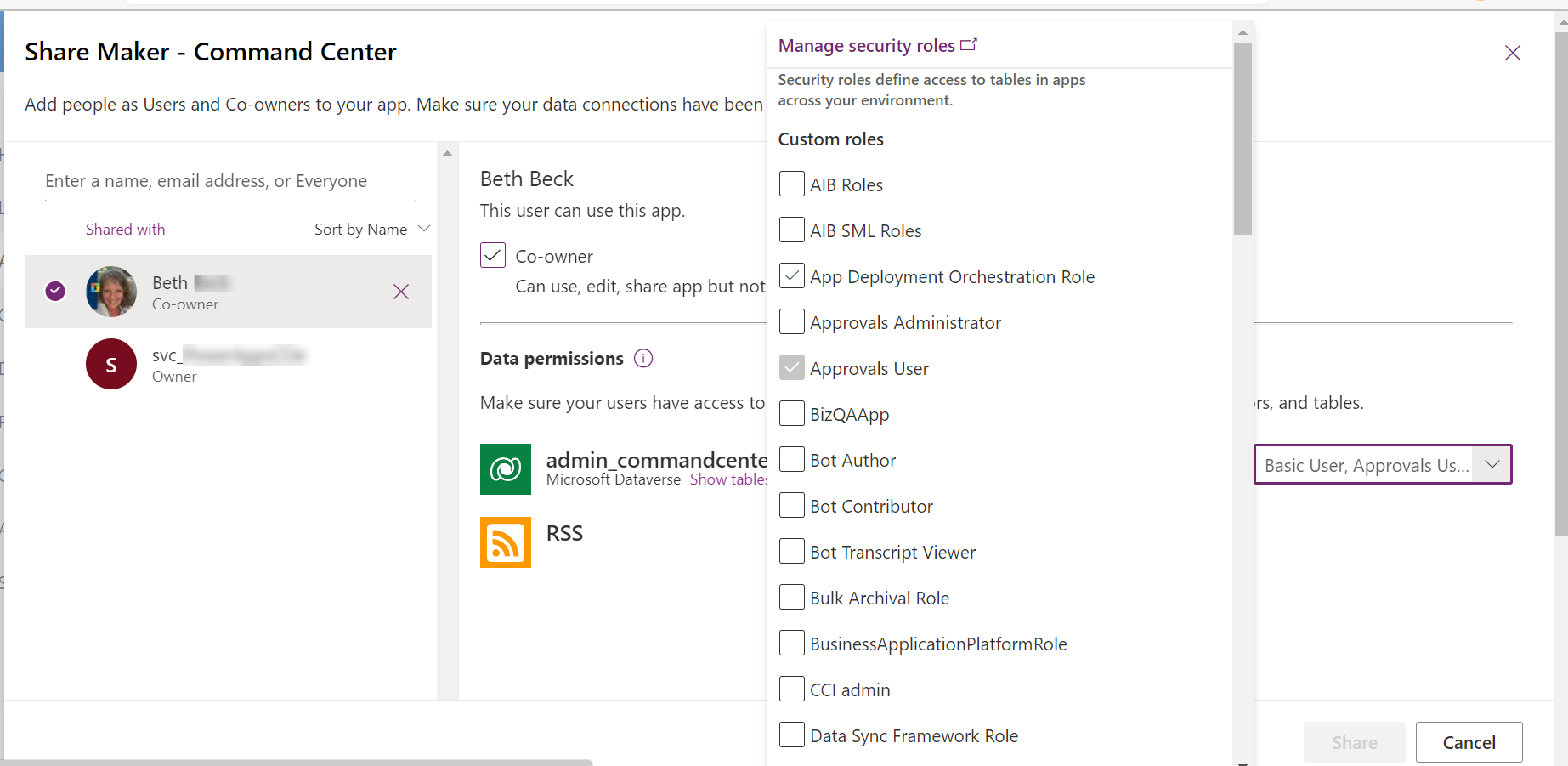
Task: Click the name or email search field
Action: (228, 180)
